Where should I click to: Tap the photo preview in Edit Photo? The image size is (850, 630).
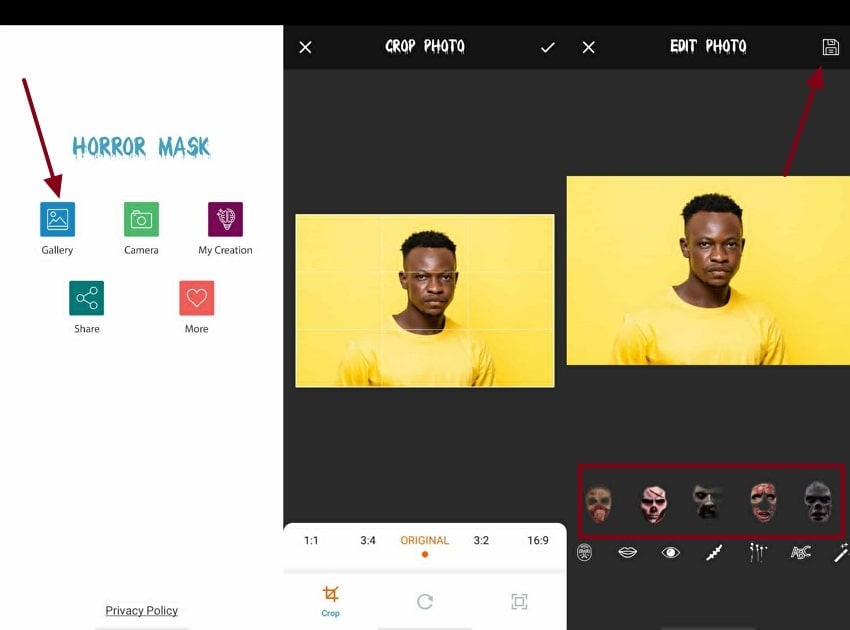(708, 271)
